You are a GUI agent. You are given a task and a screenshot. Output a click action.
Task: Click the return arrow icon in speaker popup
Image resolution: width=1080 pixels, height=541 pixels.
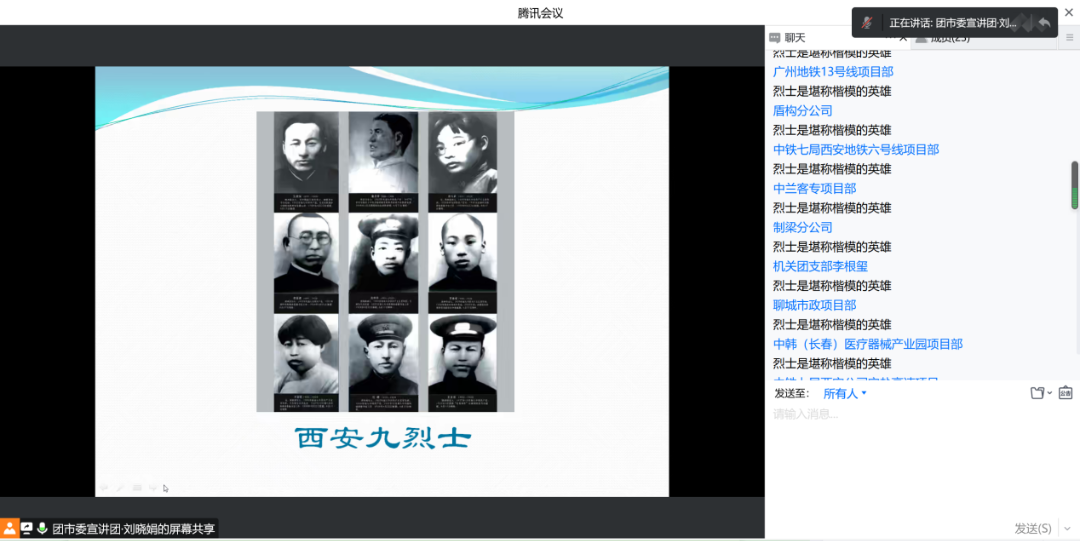click(1044, 23)
